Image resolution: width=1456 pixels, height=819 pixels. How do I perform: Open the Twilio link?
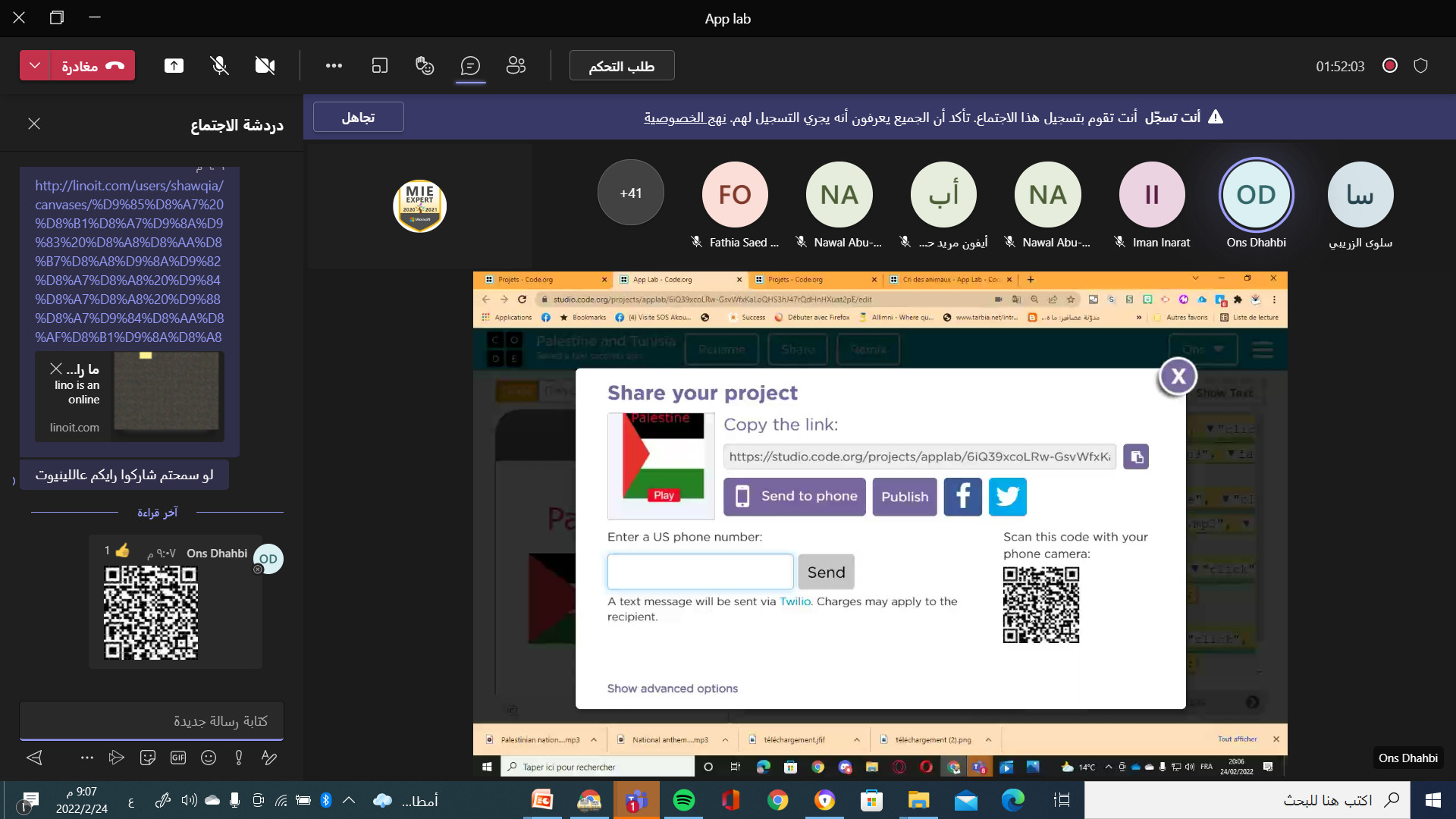pos(795,601)
